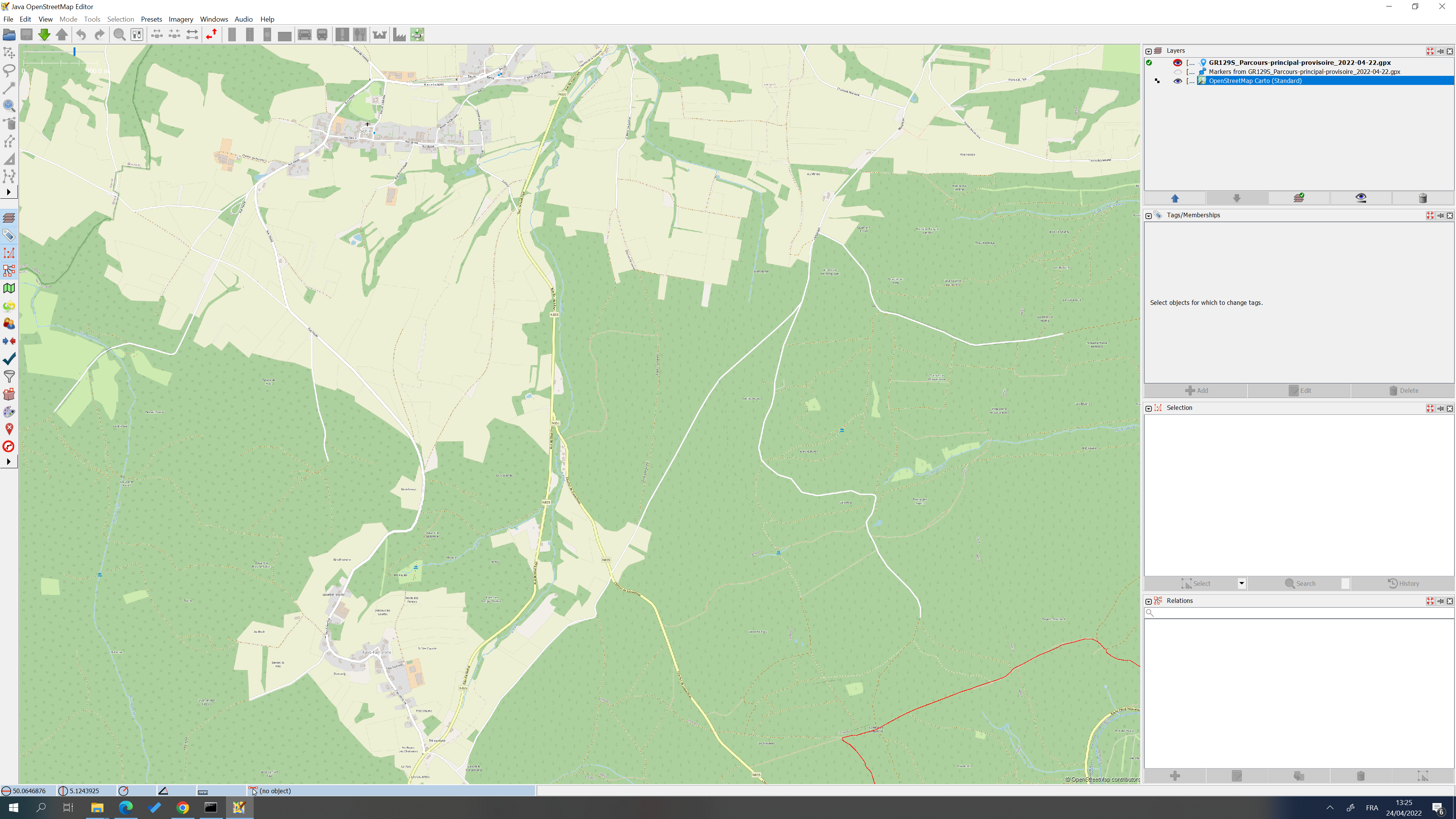Open the Filter funnel icon in sidebar

(9, 377)
